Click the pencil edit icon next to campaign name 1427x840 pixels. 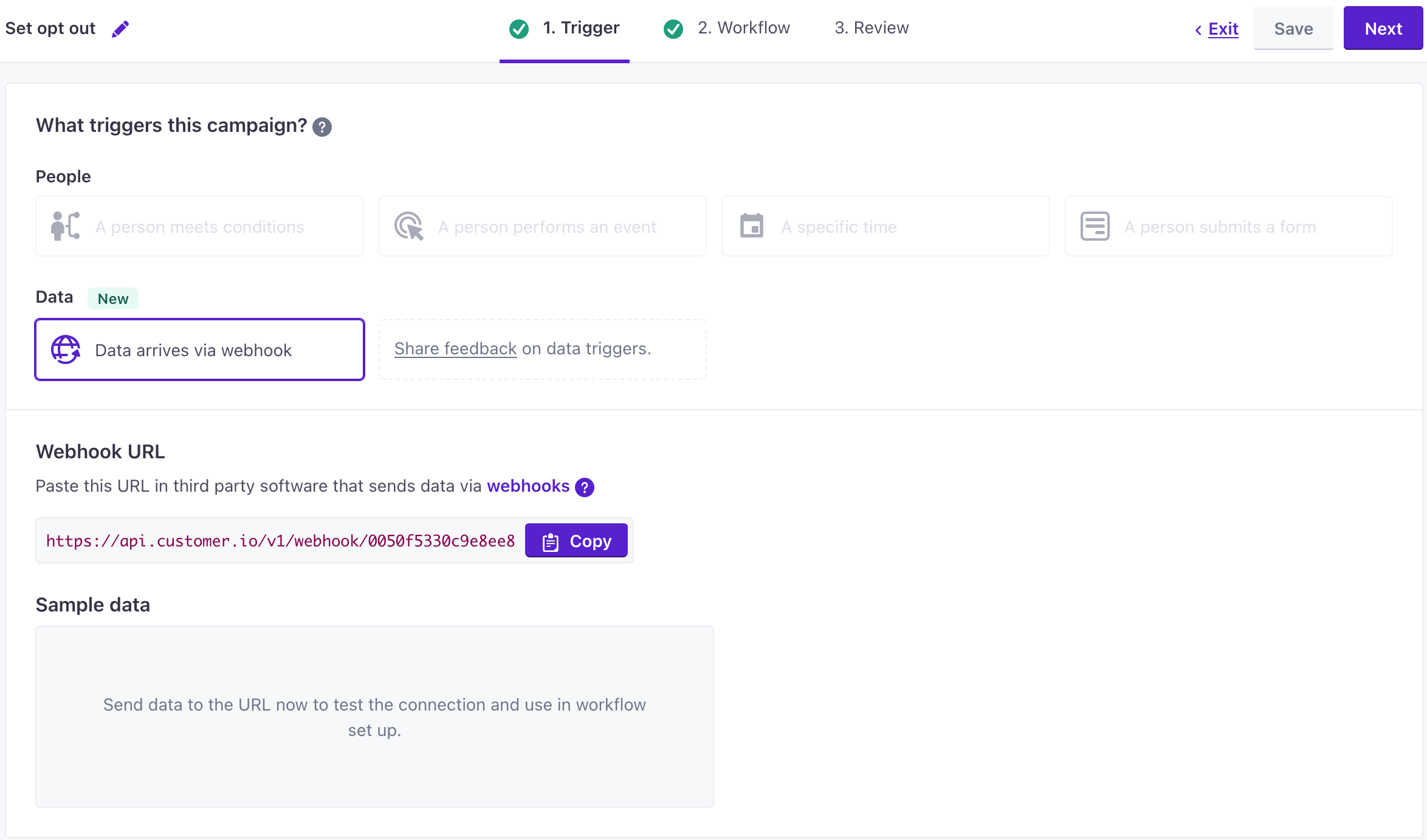tap(120, 28)
